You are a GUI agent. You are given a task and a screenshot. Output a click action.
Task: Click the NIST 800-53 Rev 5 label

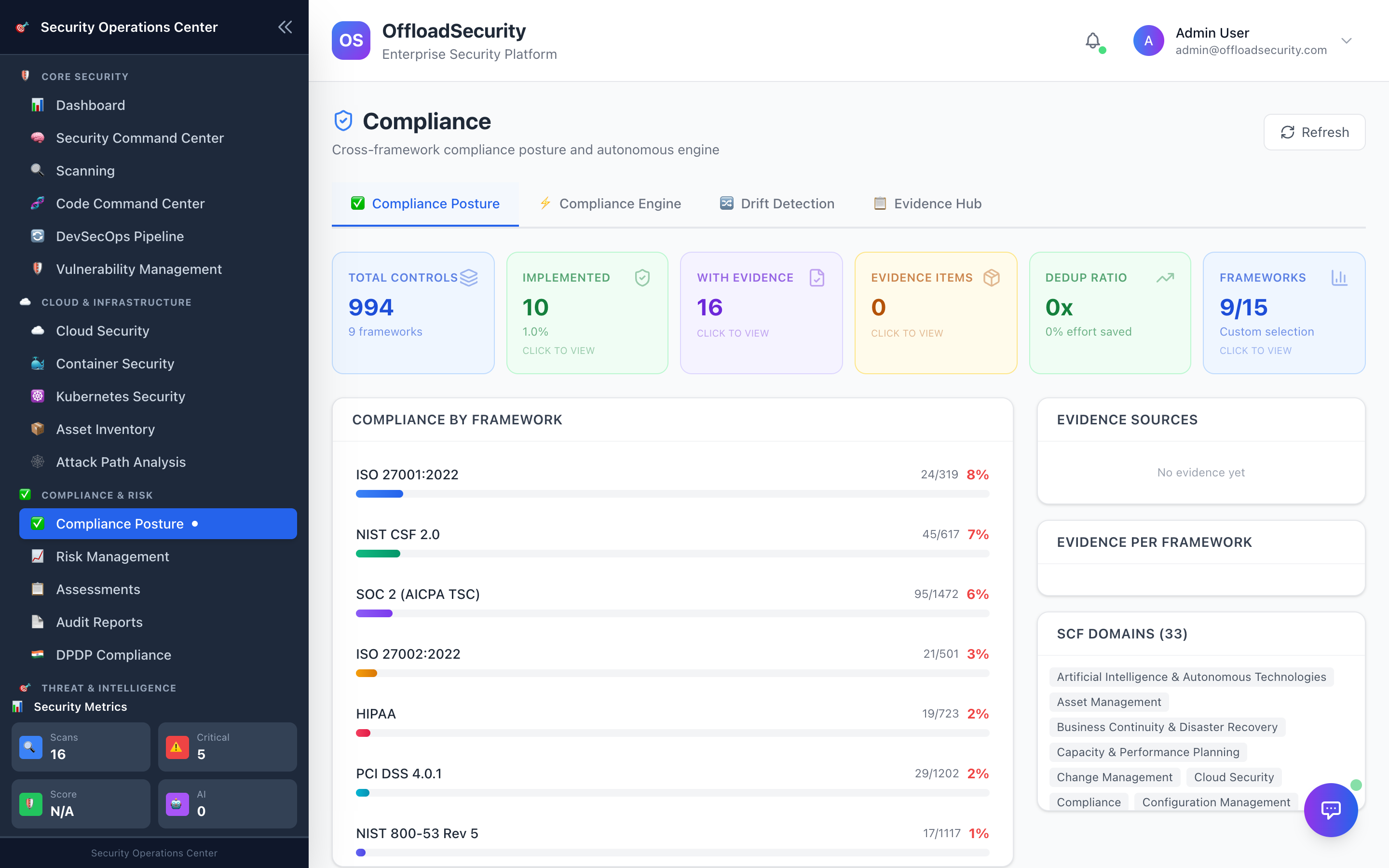coord(417,833)
